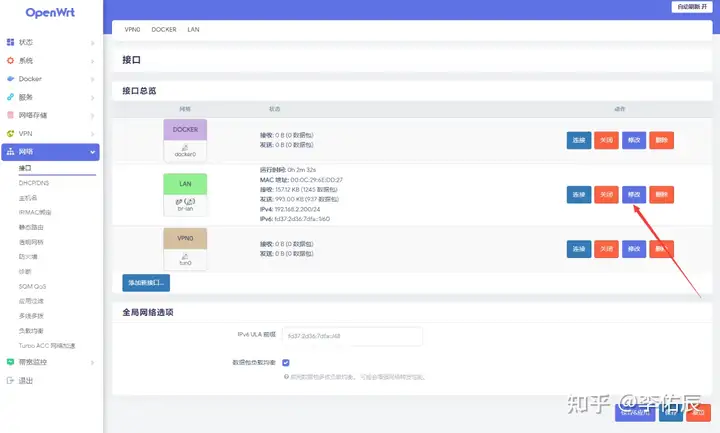The image size is (720, 433).
Task: Open the 应用过滤 submenu item
Action: [31, 301]
